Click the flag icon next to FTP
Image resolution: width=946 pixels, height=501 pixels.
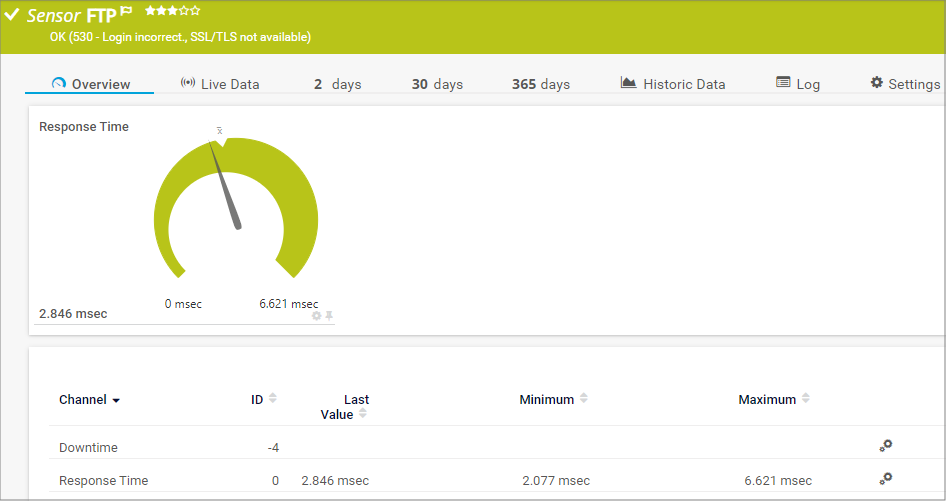126,12
